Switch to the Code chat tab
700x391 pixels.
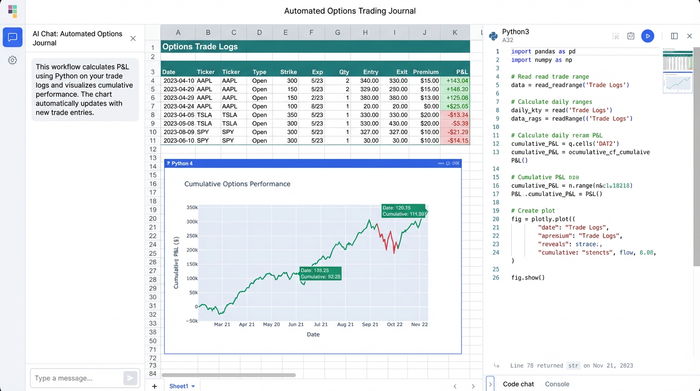tap(518, 384)
